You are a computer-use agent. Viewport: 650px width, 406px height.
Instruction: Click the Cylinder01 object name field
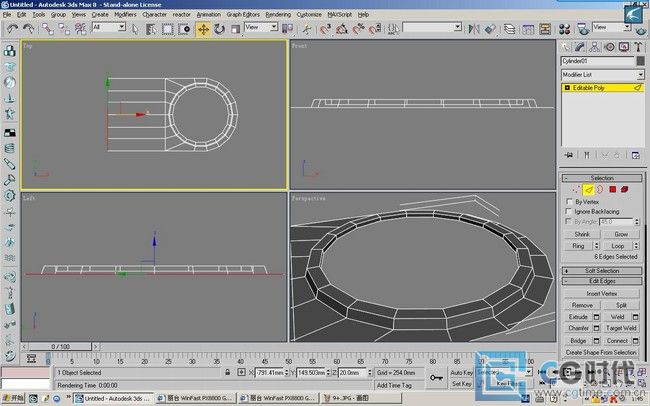coord(597,61)
